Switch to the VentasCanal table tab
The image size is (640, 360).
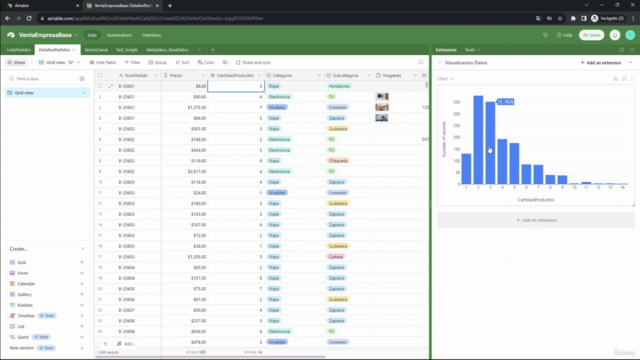click(x=96, y=50)
